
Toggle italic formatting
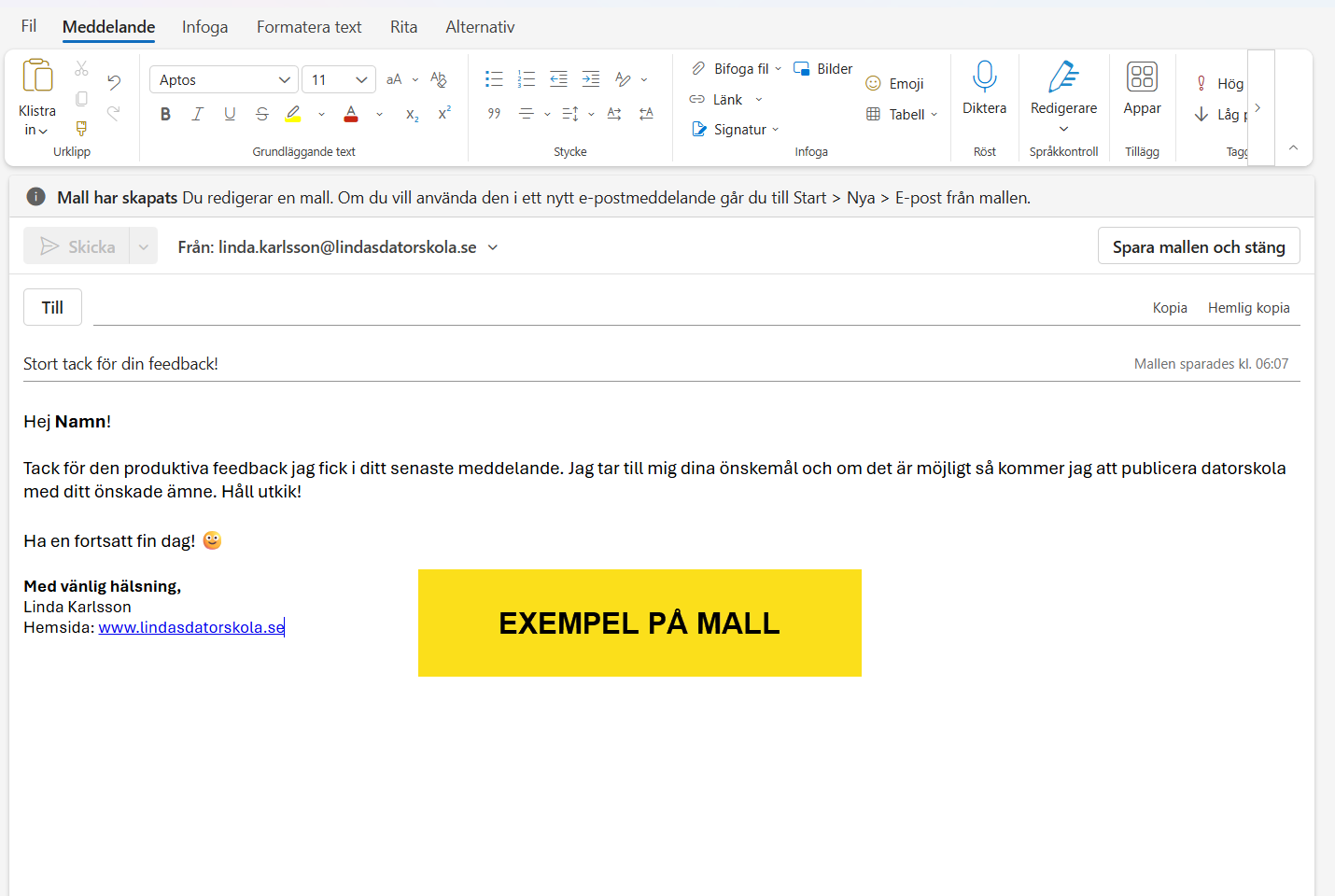(x=197, y=114)
